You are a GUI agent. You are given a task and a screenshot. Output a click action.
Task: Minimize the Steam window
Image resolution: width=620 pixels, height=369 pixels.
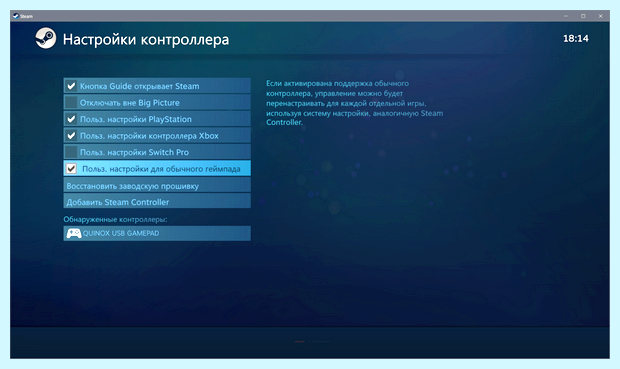[565, 16]
